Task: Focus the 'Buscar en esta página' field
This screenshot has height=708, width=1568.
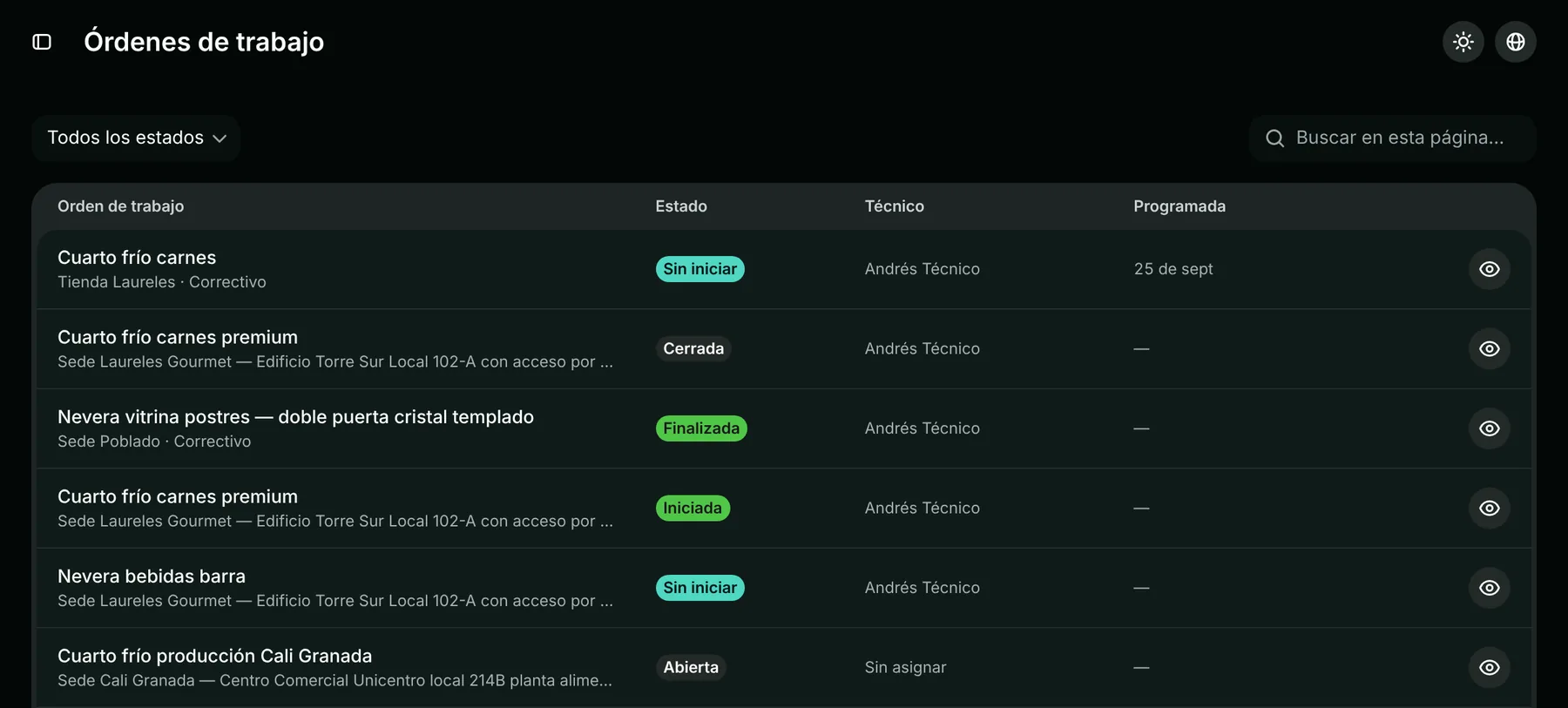Action: pyautogui.click(x=1393, y=138)
